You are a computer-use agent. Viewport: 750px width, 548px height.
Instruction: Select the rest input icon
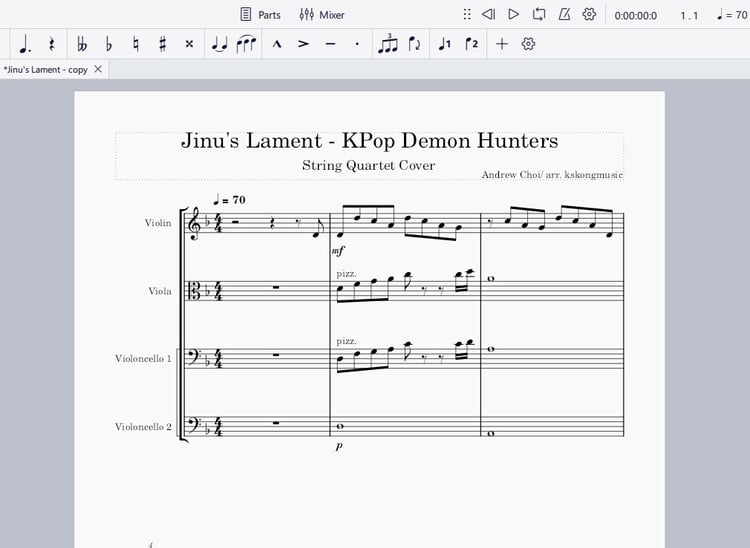tap(52, 44)
